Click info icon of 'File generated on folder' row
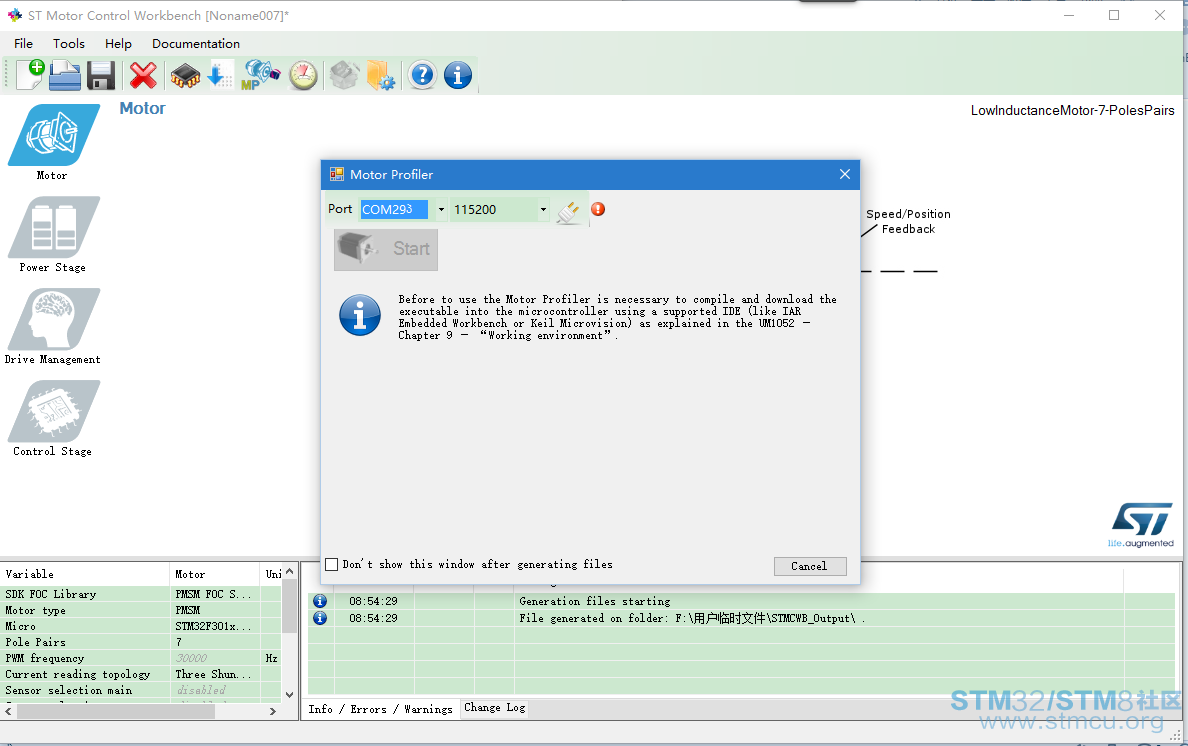 [320, 618]
